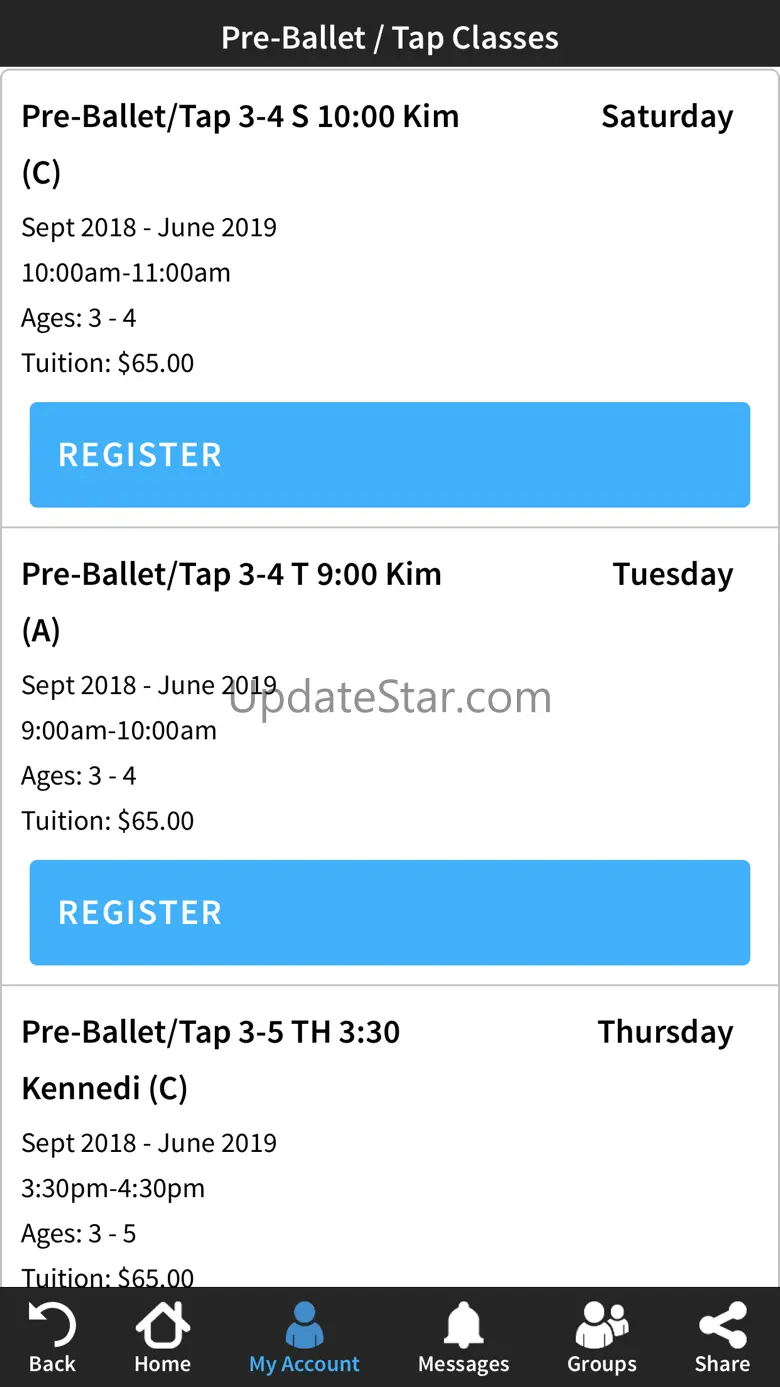Select the 3:30pm-4:30pm time text

click(113, 1189)
